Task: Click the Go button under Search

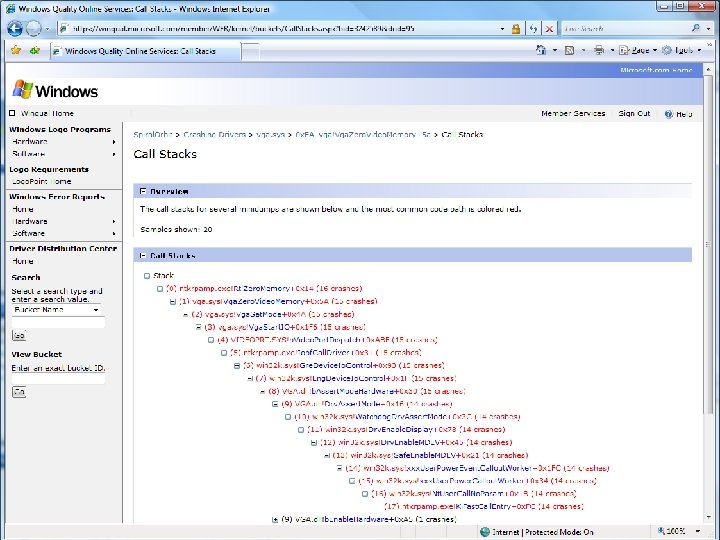Action: pyautogui.click(x=19, y=336)
